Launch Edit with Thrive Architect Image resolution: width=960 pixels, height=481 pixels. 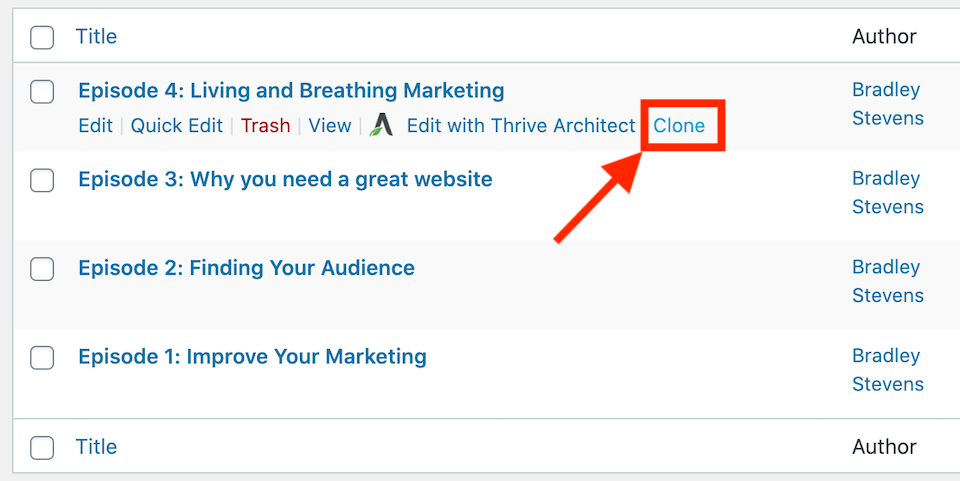(521, 125)
